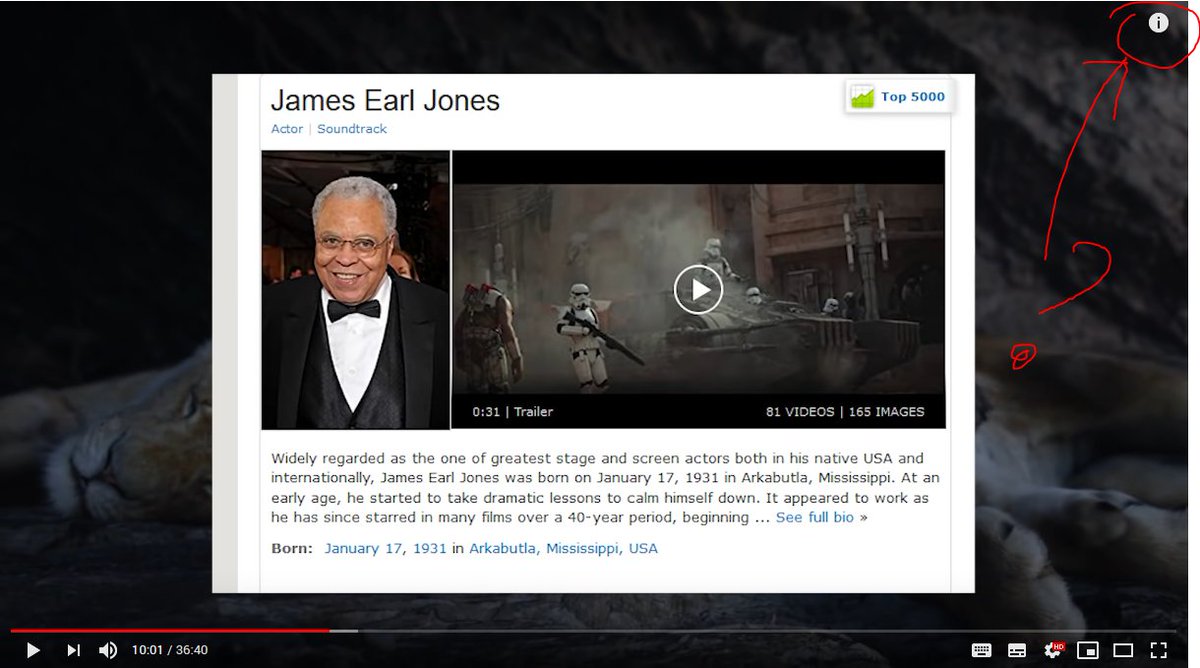The image size is (1200, 668).
Task: Open the keyboard shortcuts icon
Action: pos(981,650)
